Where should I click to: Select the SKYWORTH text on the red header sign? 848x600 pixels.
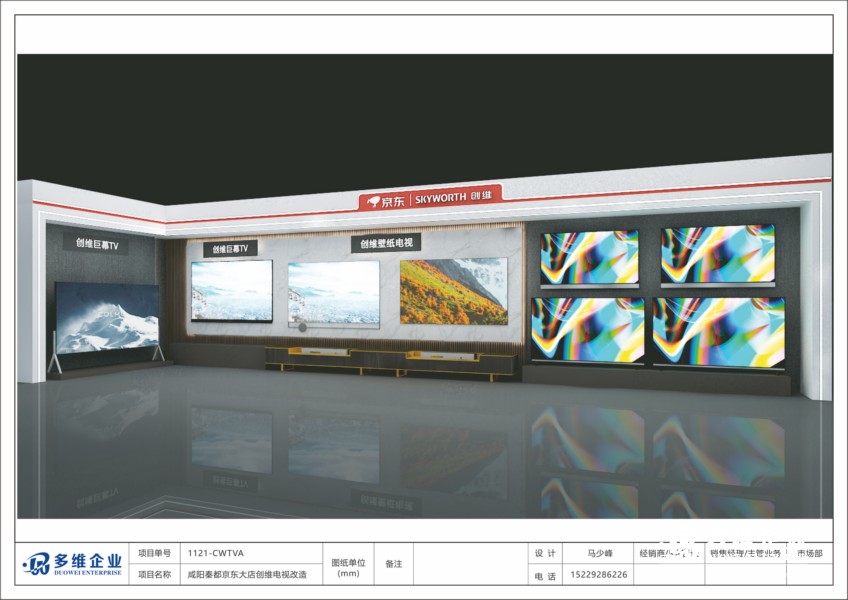coord(440,198)
